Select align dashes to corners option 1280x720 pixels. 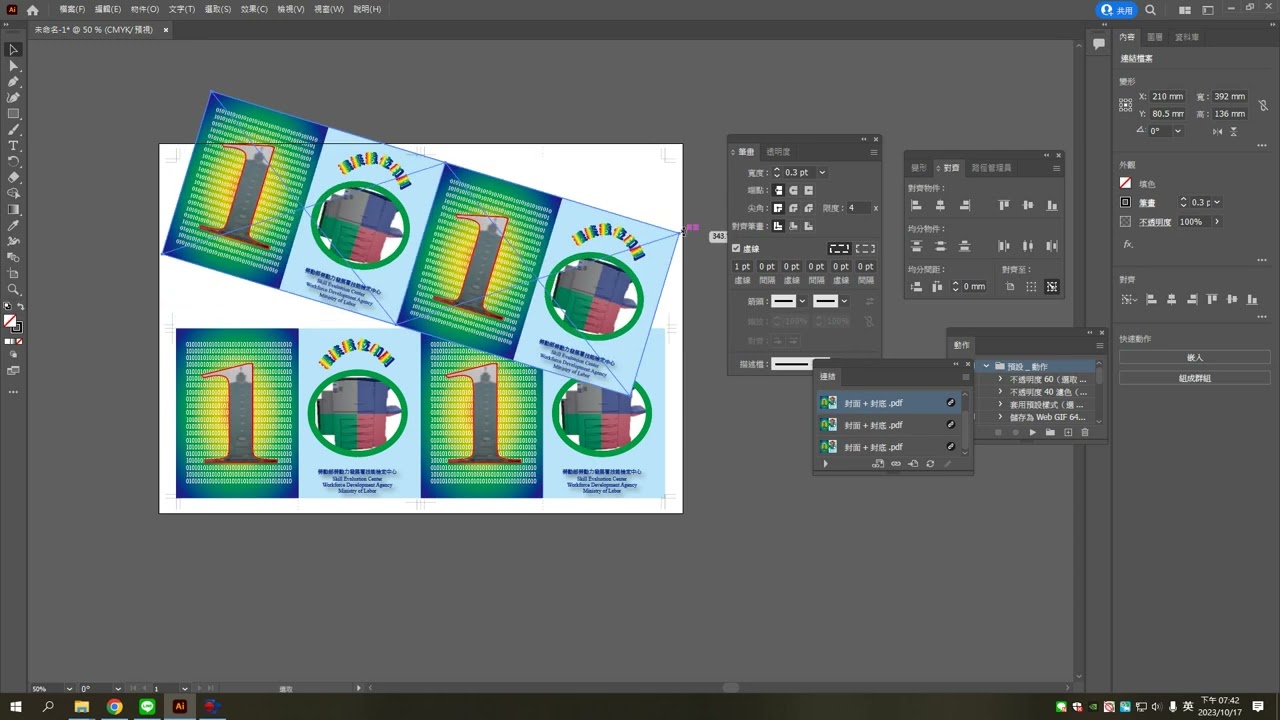tap(865, 249)
